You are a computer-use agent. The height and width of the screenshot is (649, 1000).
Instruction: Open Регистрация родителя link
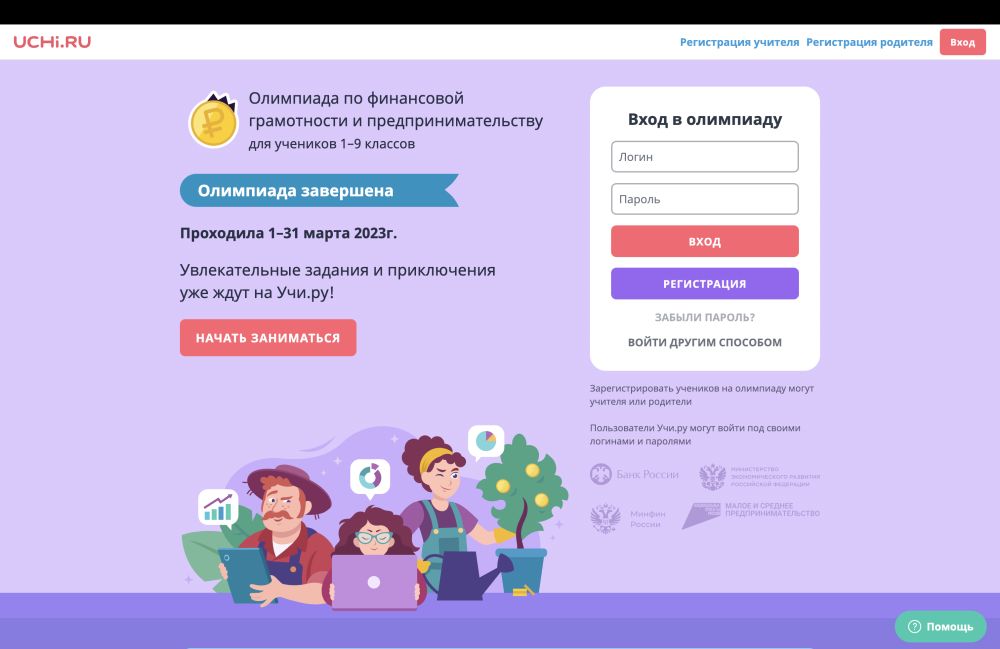[x=869, y=42]
